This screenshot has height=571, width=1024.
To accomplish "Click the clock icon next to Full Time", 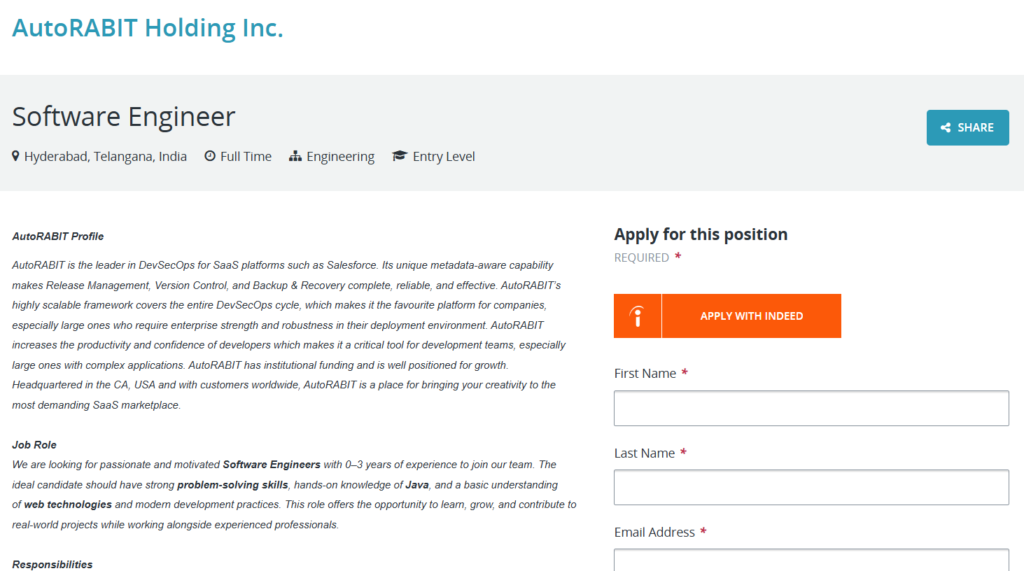I will pos(210,156).
